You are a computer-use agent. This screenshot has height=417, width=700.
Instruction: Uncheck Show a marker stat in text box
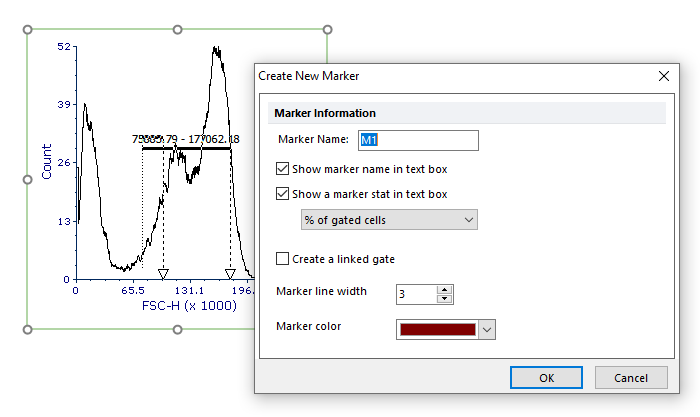click(282, 194)
